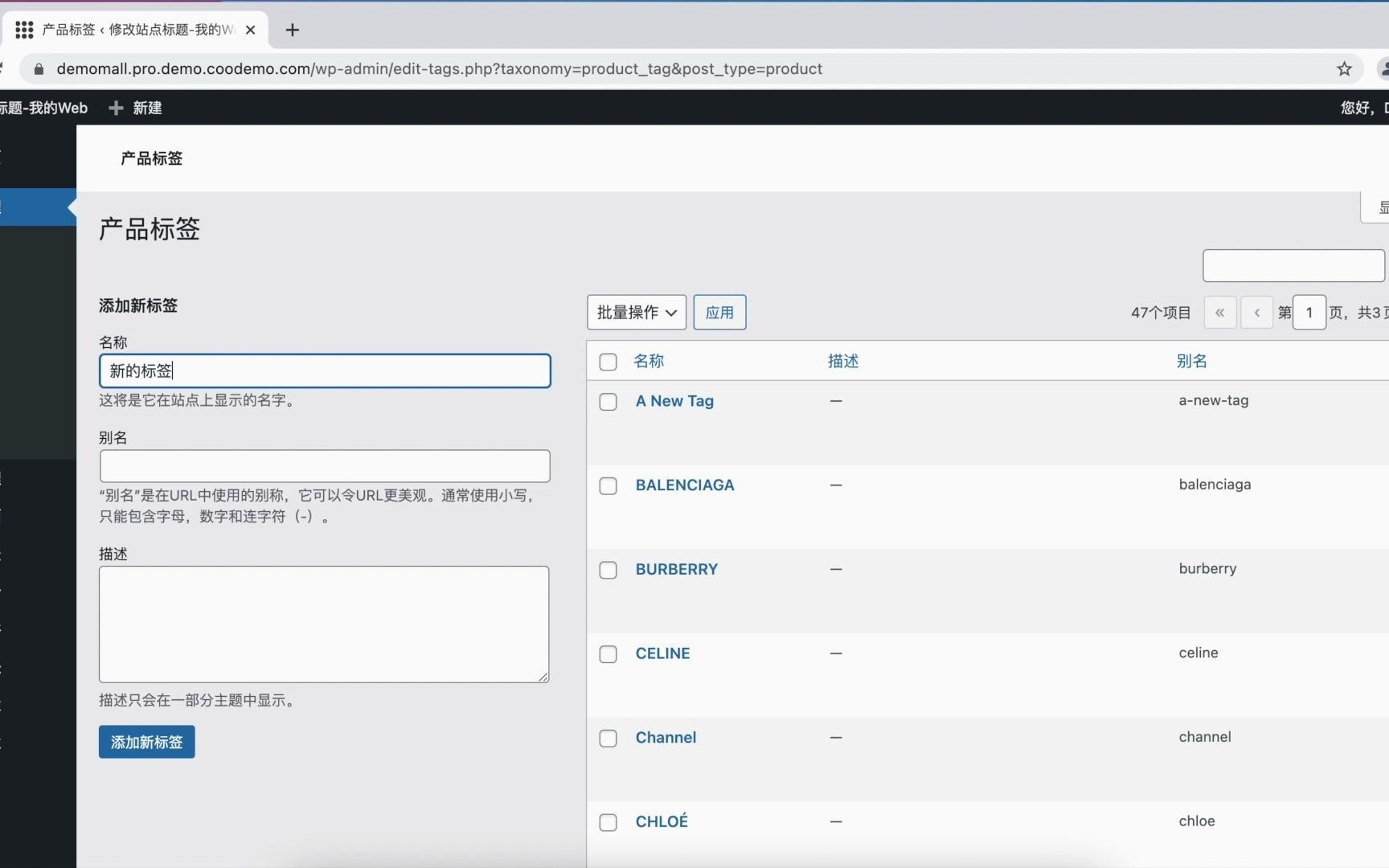Viewport: 1389px width, 868px height.
Task: Click the bookmark star icon in address bar
Action: (1344, 69)
